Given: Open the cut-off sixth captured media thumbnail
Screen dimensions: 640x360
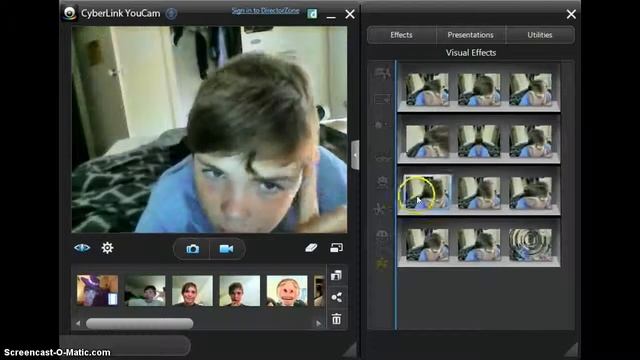Looking at the screenshot, I should pos(319,291).
